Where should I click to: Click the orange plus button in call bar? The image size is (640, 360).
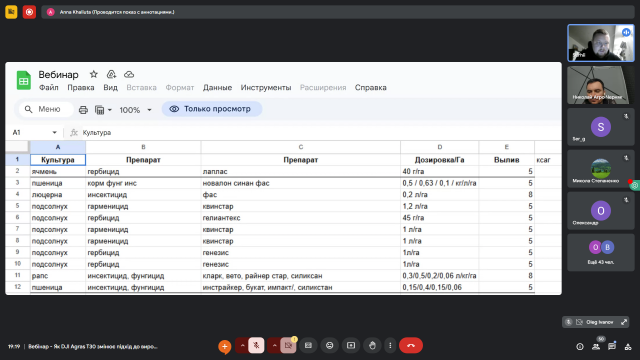pos(224,347)
